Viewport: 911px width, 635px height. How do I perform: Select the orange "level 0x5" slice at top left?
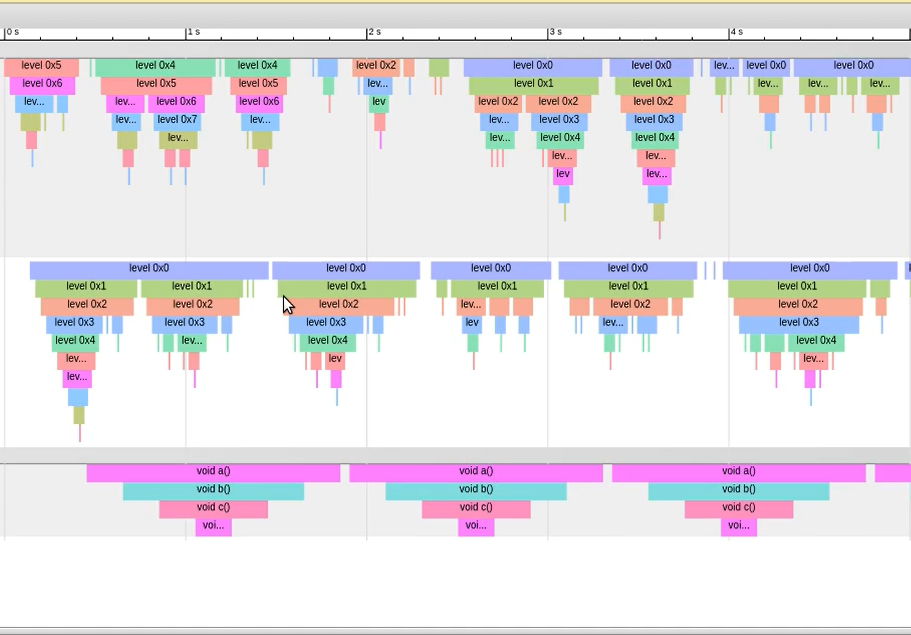[x=41, y=66]
